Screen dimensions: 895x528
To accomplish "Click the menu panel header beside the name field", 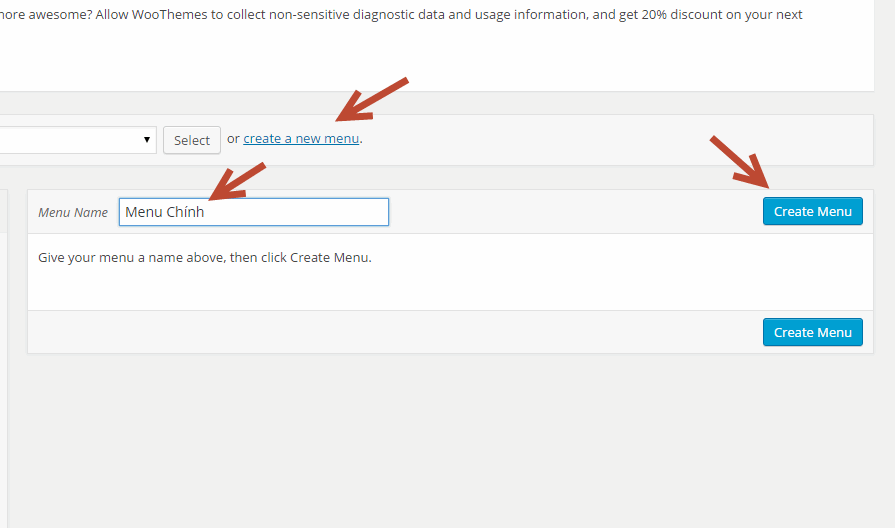I will (570, 212).
